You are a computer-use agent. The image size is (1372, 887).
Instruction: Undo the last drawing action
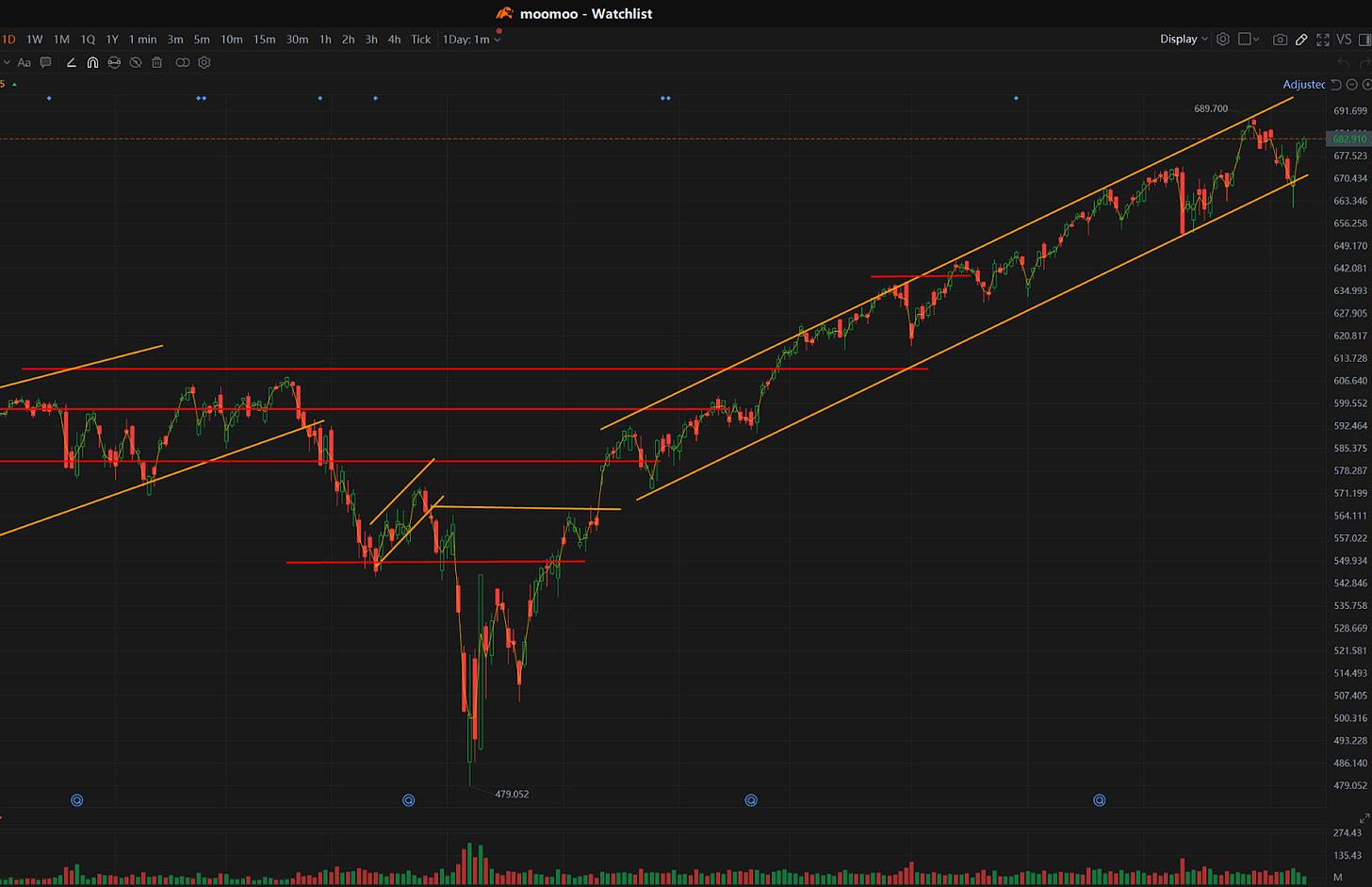coord(1344,62)
